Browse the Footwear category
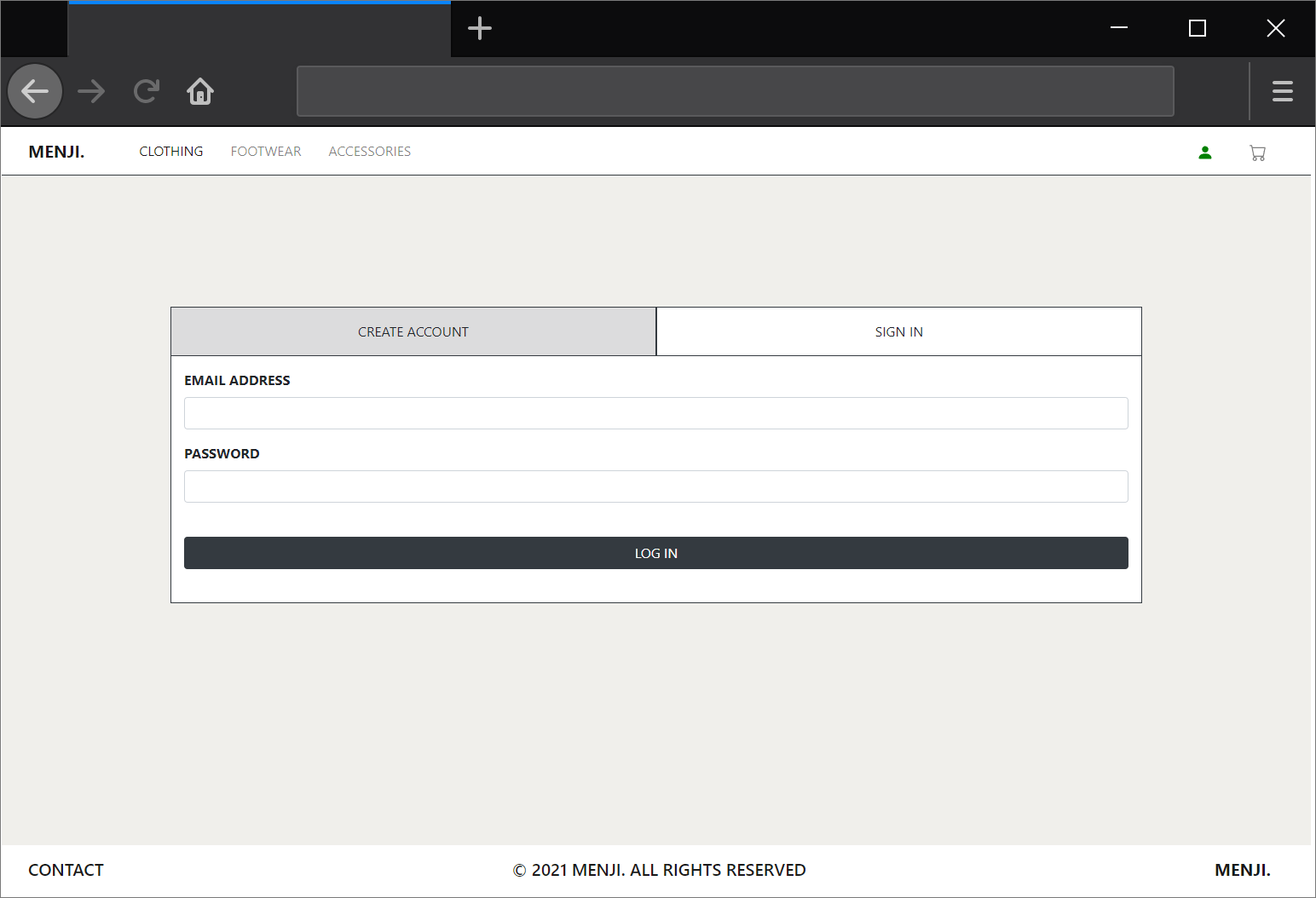 [266, 152]
